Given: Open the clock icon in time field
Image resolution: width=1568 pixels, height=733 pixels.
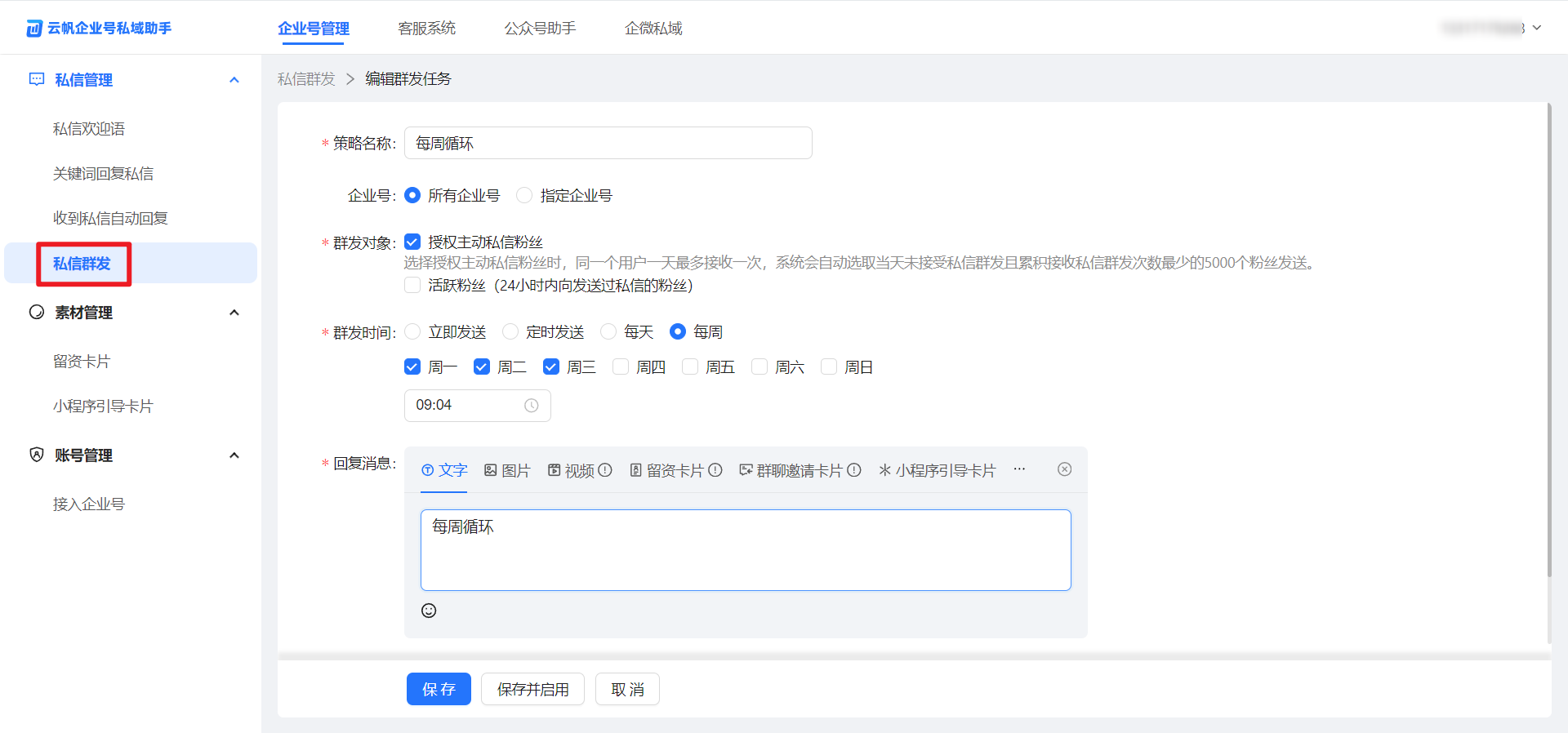Looking at the screenshot, I should (532, 406).
